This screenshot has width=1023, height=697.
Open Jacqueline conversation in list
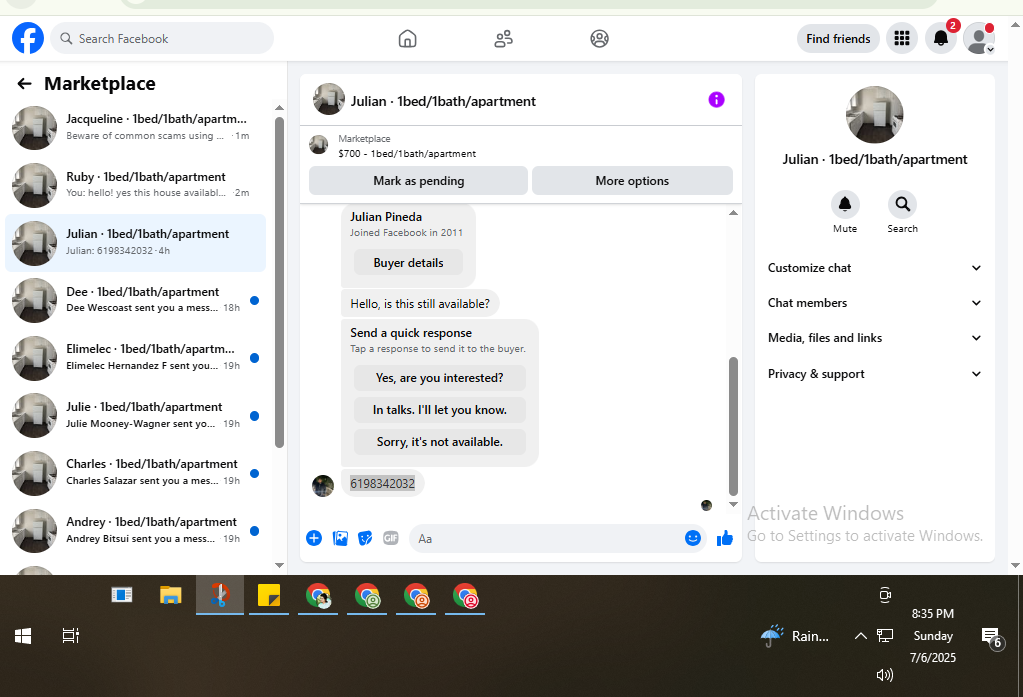tap(136, 127)
